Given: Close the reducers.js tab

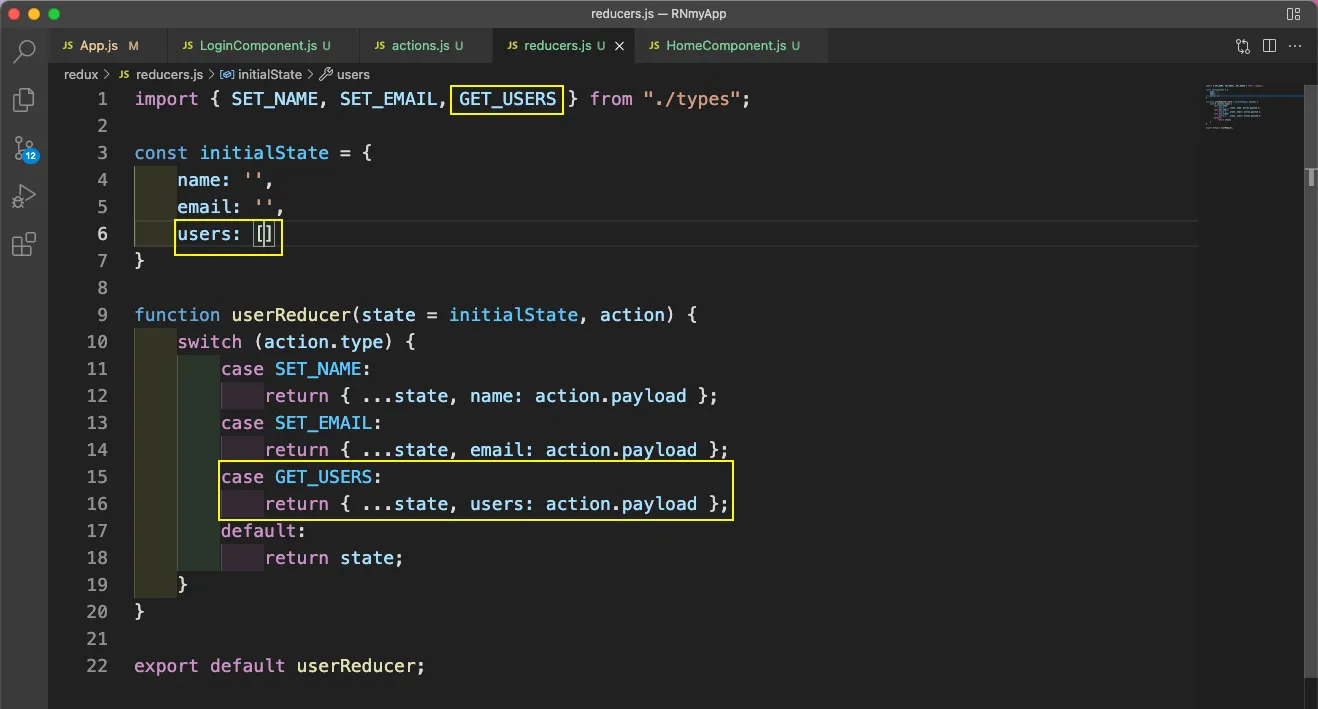Looking at the screenshot, I should pos(620,46).
